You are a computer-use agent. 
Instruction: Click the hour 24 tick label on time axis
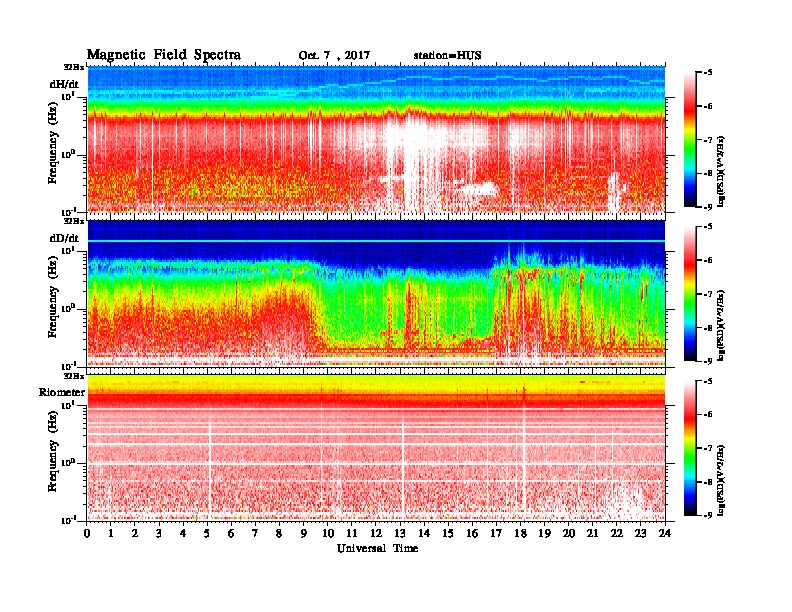(665, 534)
